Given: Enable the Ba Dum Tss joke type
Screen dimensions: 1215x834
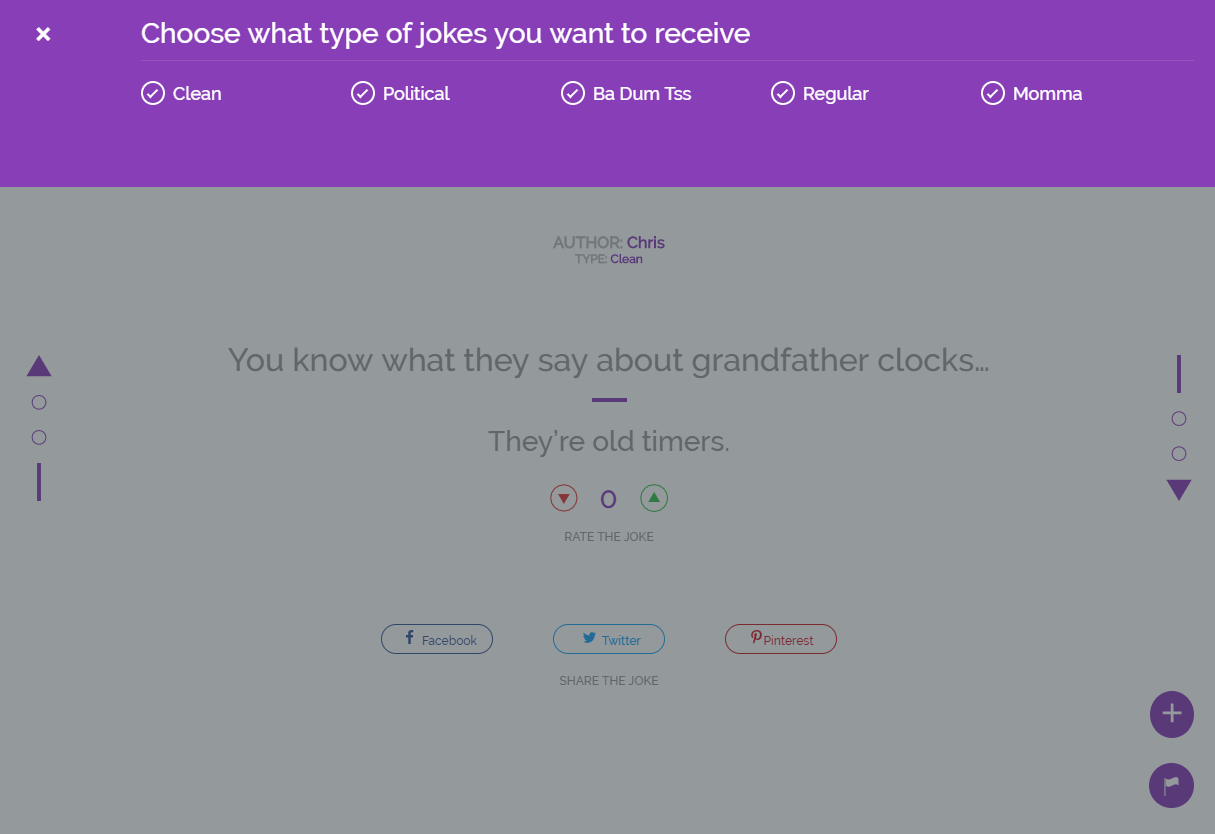Looking at the screenshot, I should tap(572, 92).
